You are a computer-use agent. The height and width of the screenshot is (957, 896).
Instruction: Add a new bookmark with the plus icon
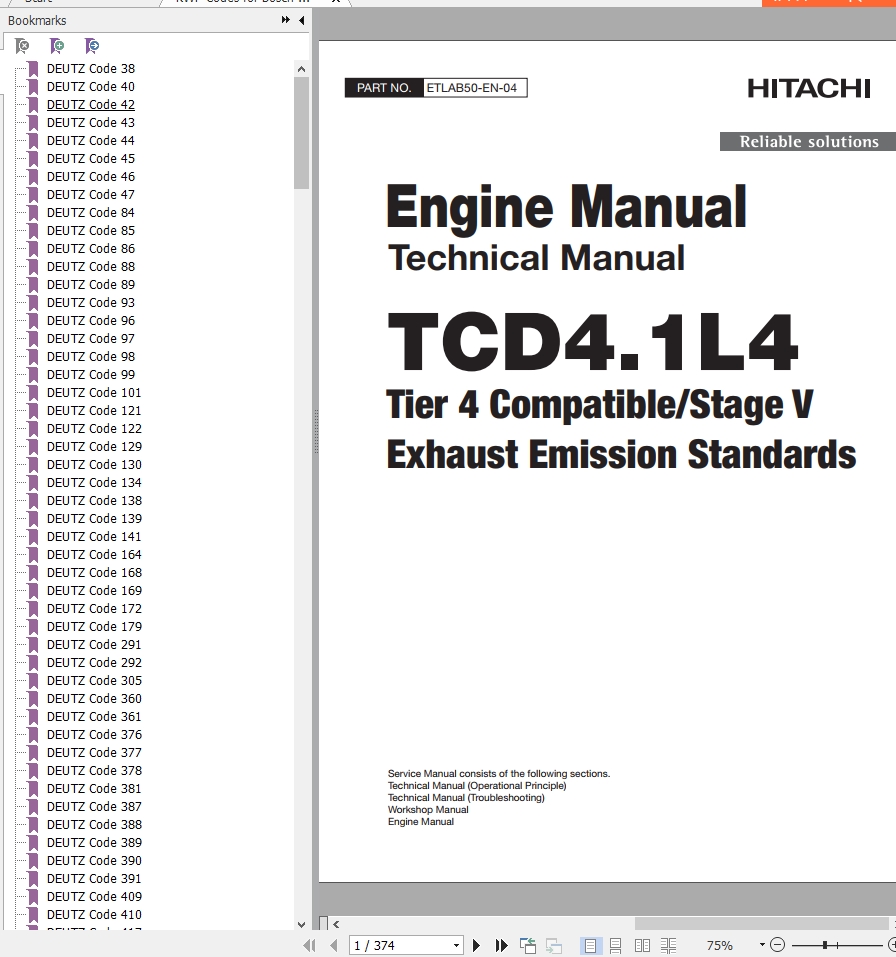coord(57,46)
